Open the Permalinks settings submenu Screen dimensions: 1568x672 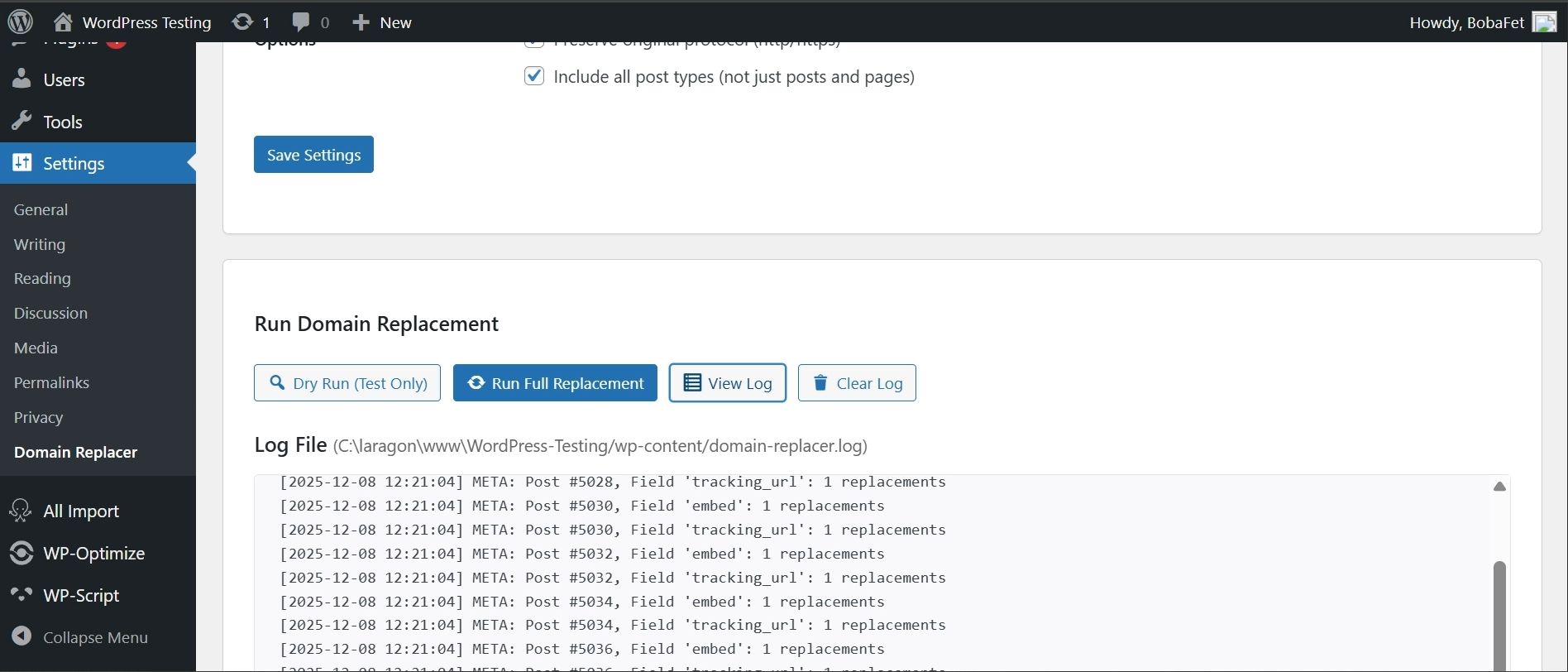(51, 382)
